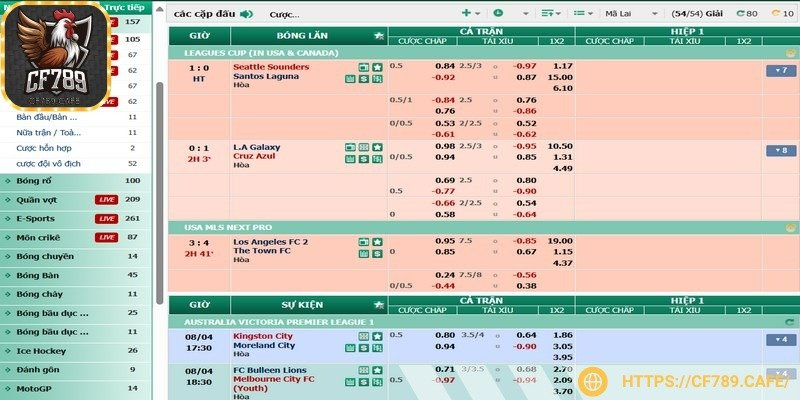Click the dollar icon in Cruz Azul row

coord(364,159)
